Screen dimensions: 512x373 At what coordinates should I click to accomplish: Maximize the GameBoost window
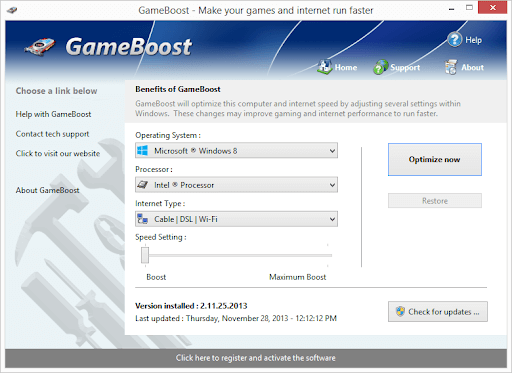(x=469, y=8)
